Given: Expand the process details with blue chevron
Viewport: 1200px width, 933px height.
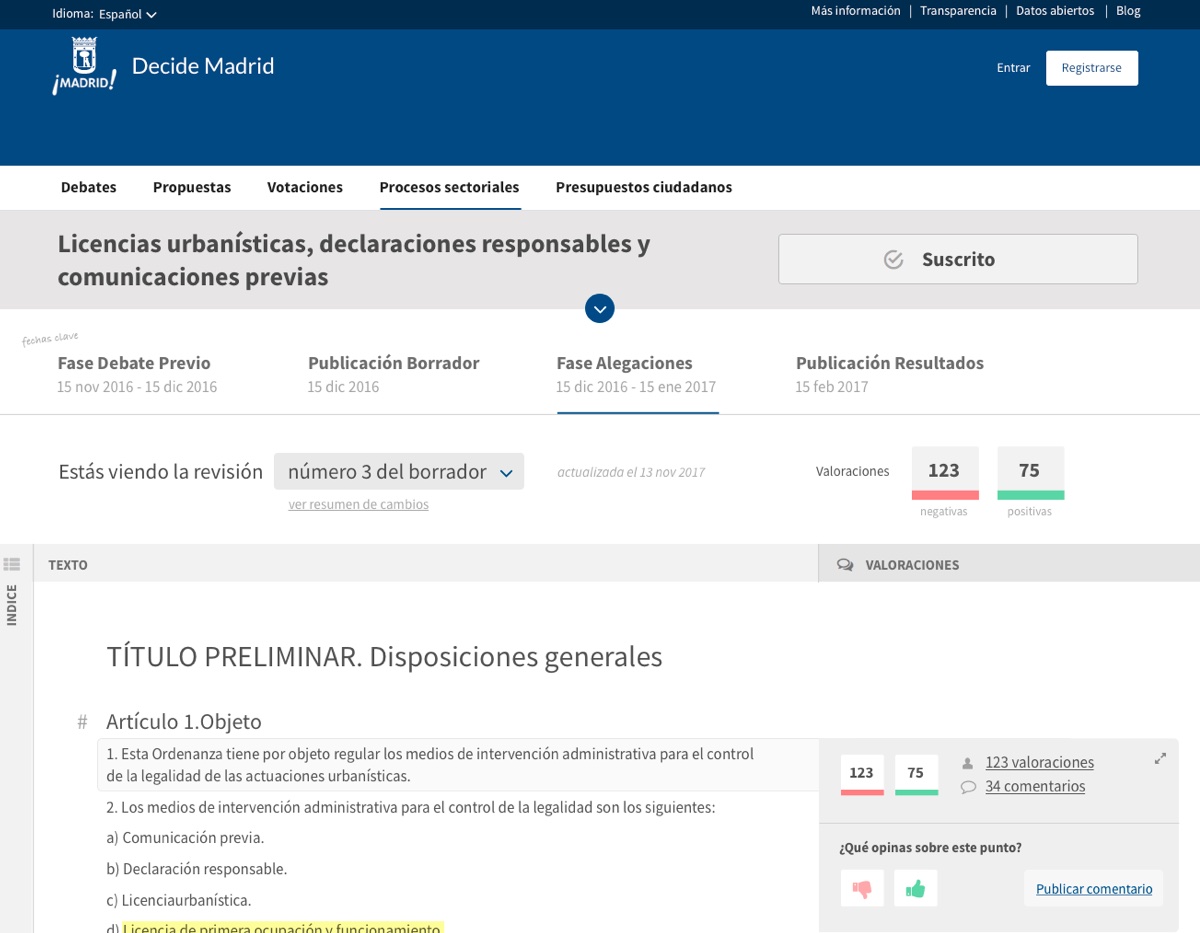Looking at the screenshot, I should [599, 309].
